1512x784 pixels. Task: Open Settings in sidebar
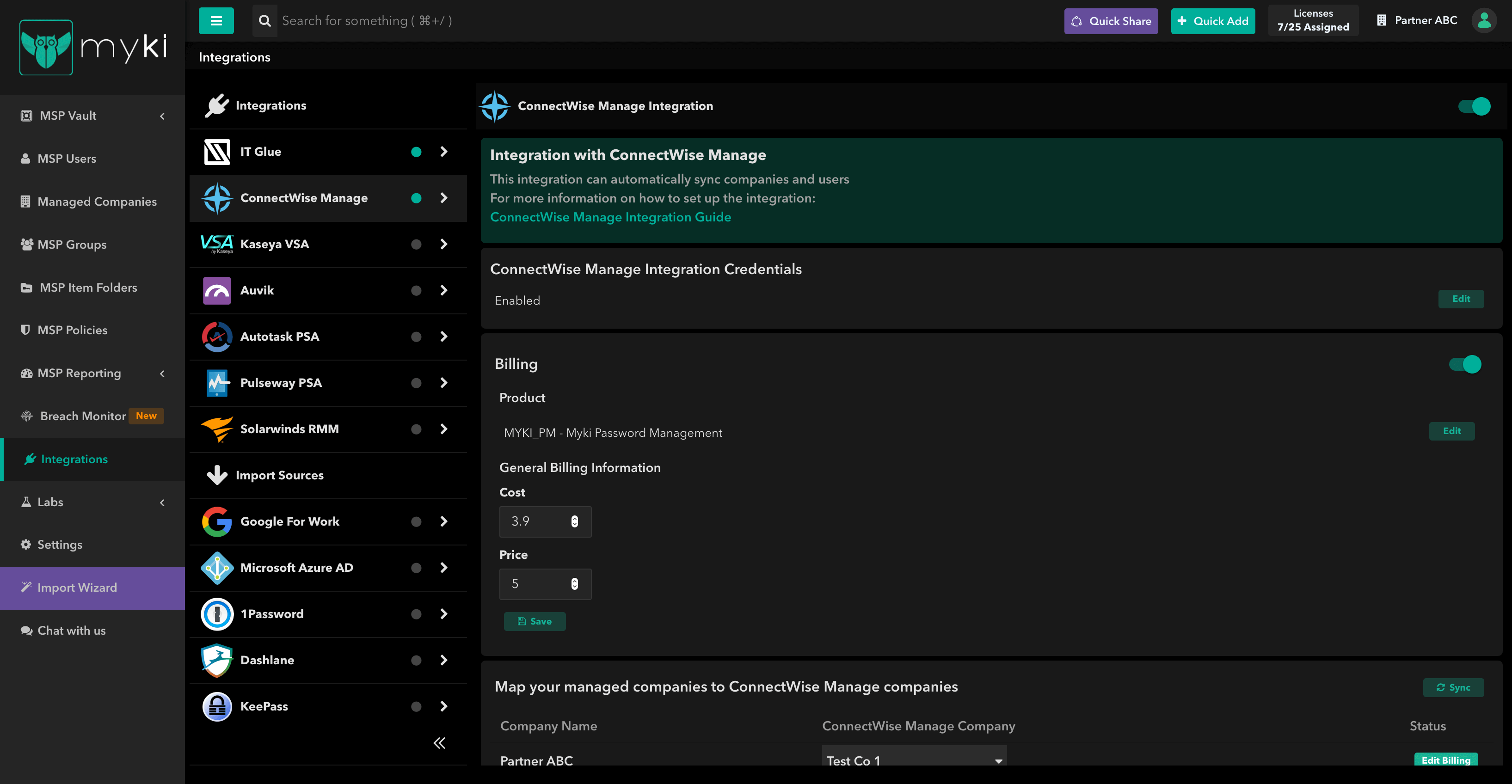click(x=93, y=545)
